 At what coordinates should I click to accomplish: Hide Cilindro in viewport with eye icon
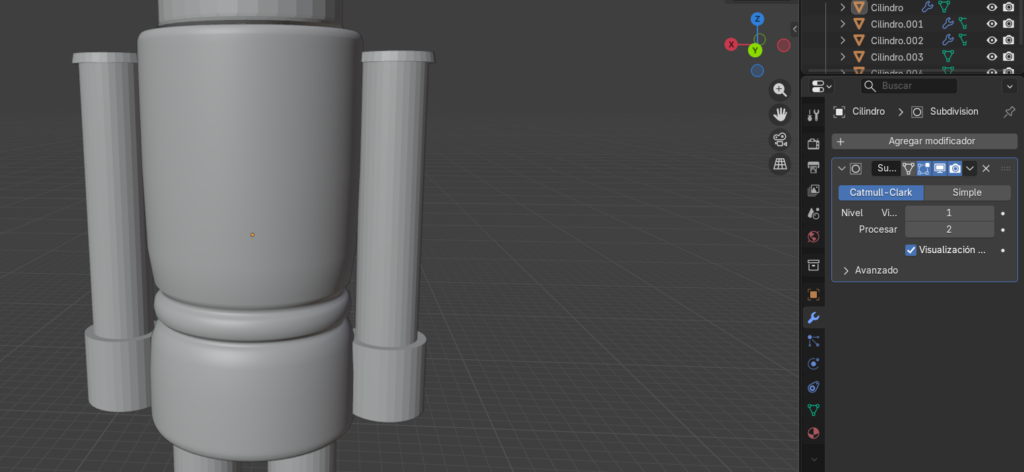pyautogui.click(x=991, y=7)
